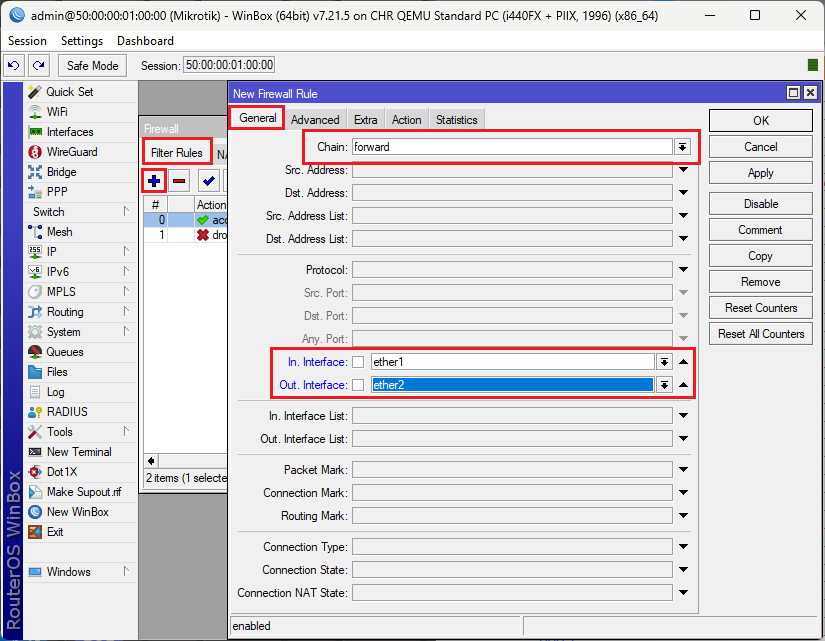The image size is (825, 641).
Task: Click the redo arrow in toolbar
Action: coord(38,65)
